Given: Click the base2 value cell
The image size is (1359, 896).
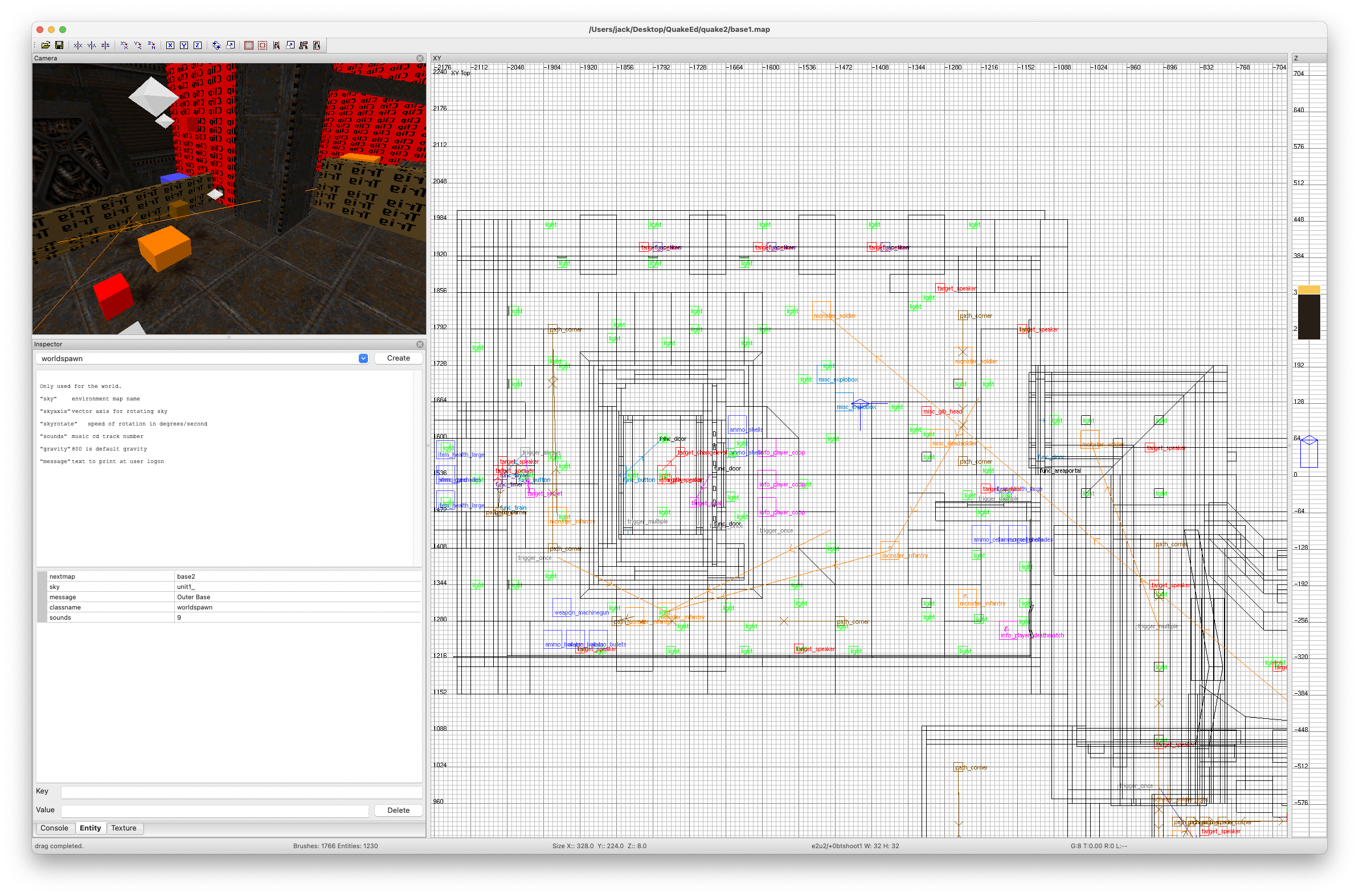Looking at the screenshot, I should 298,576.
